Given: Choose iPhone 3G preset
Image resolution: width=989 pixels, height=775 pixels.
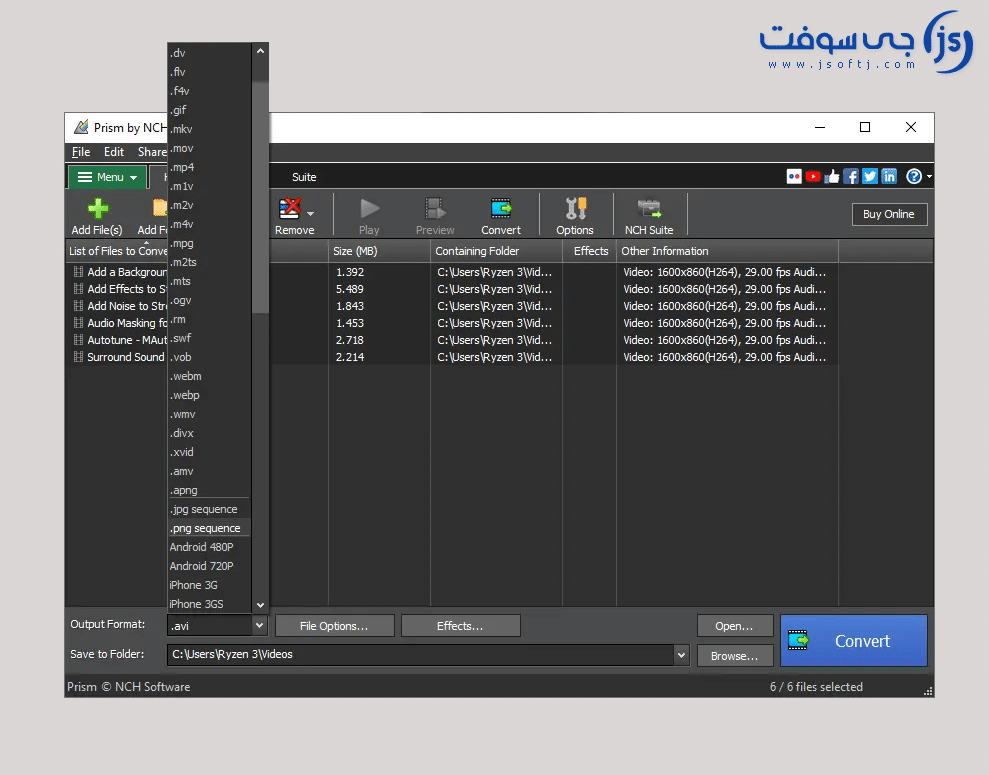Looking at the screenshot, I should point(209,585).
